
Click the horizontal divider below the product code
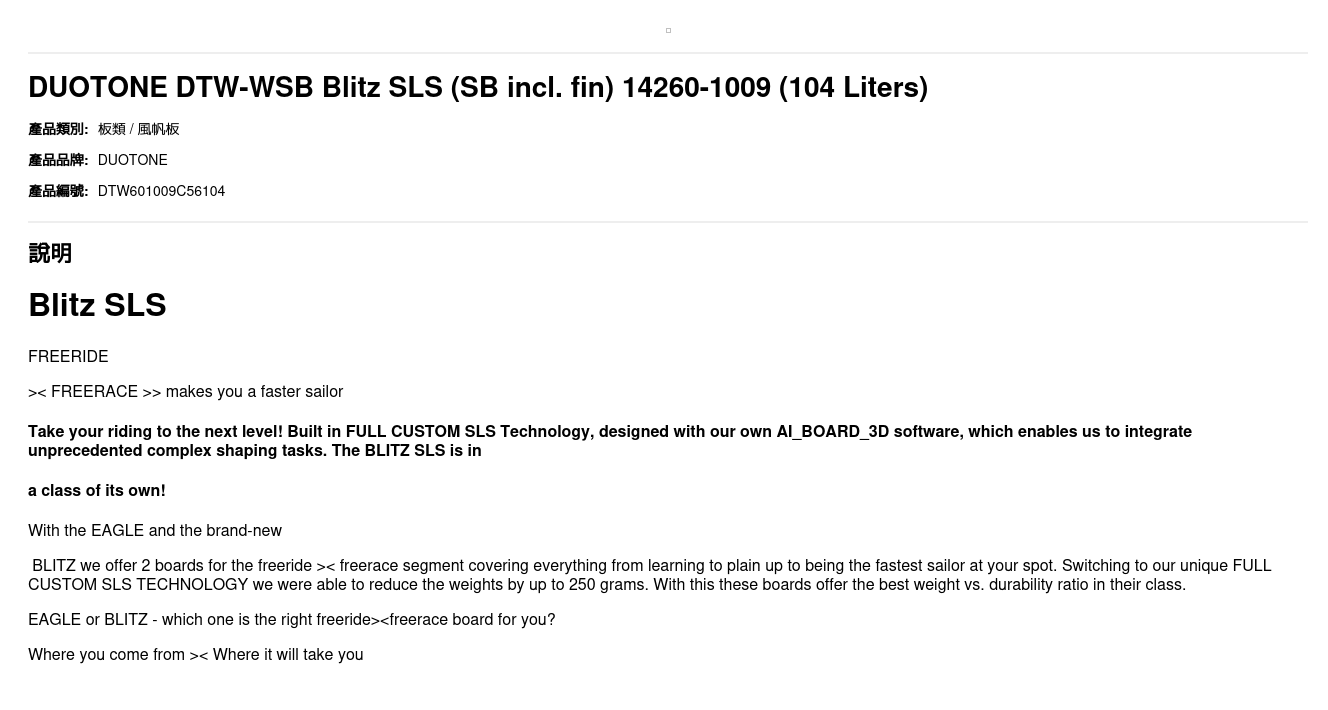pos(668,222)
